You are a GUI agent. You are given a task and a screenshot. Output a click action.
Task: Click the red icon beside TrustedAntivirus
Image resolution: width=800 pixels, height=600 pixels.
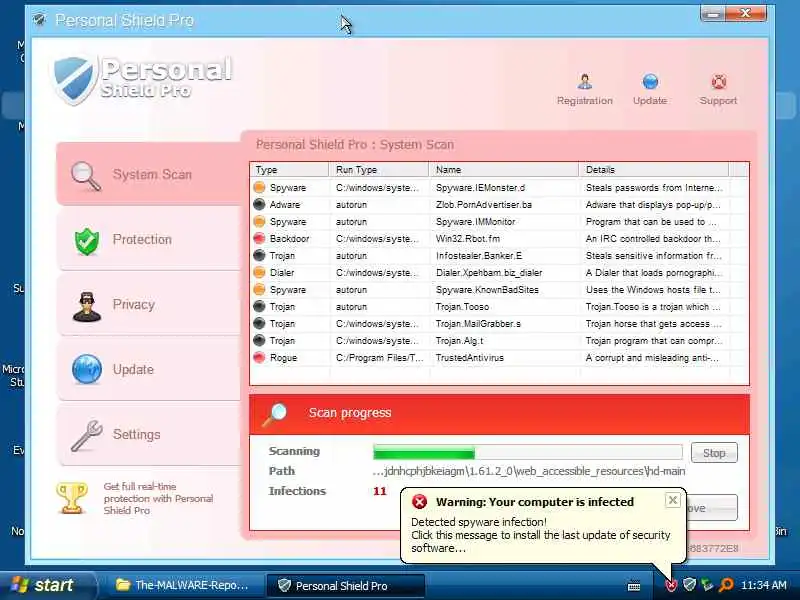(x=259, y=358)
